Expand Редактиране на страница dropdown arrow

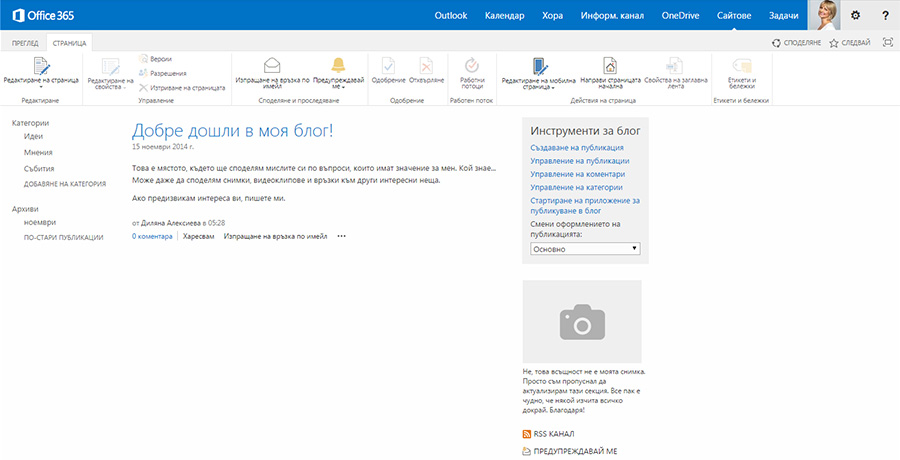41,87
